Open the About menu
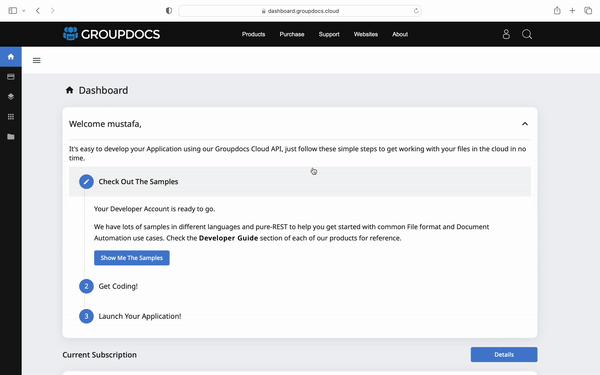This screenshot has height=375, width=600. tap(400, 34)
